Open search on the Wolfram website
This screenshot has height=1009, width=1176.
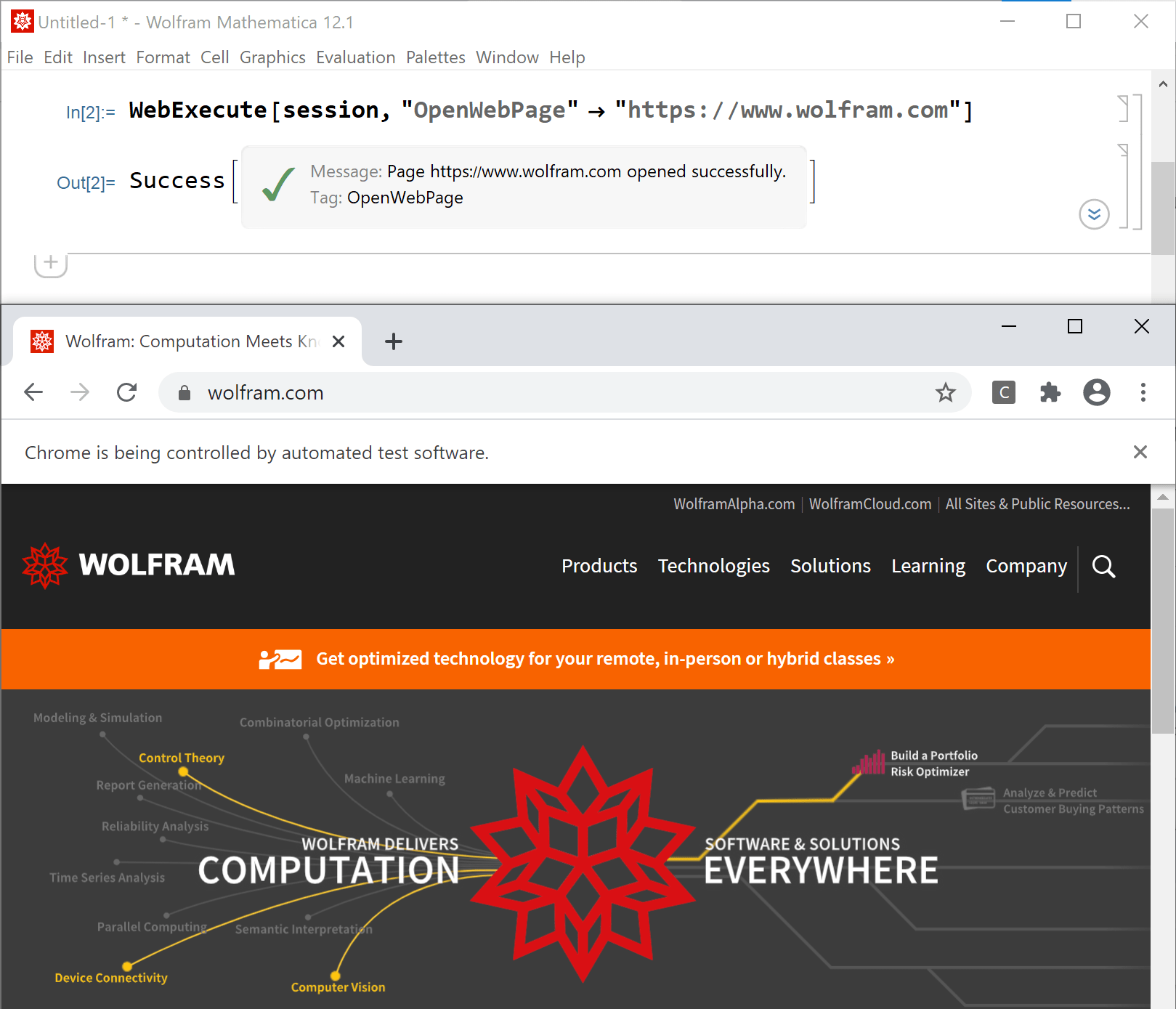pos(1104,567)
